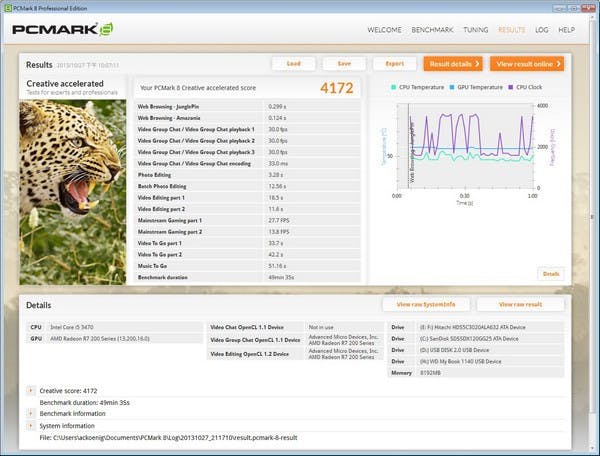The width and height of the screenshot is (600, 456).
Task: Open chart Details button
Action: [x=551, y=273]
